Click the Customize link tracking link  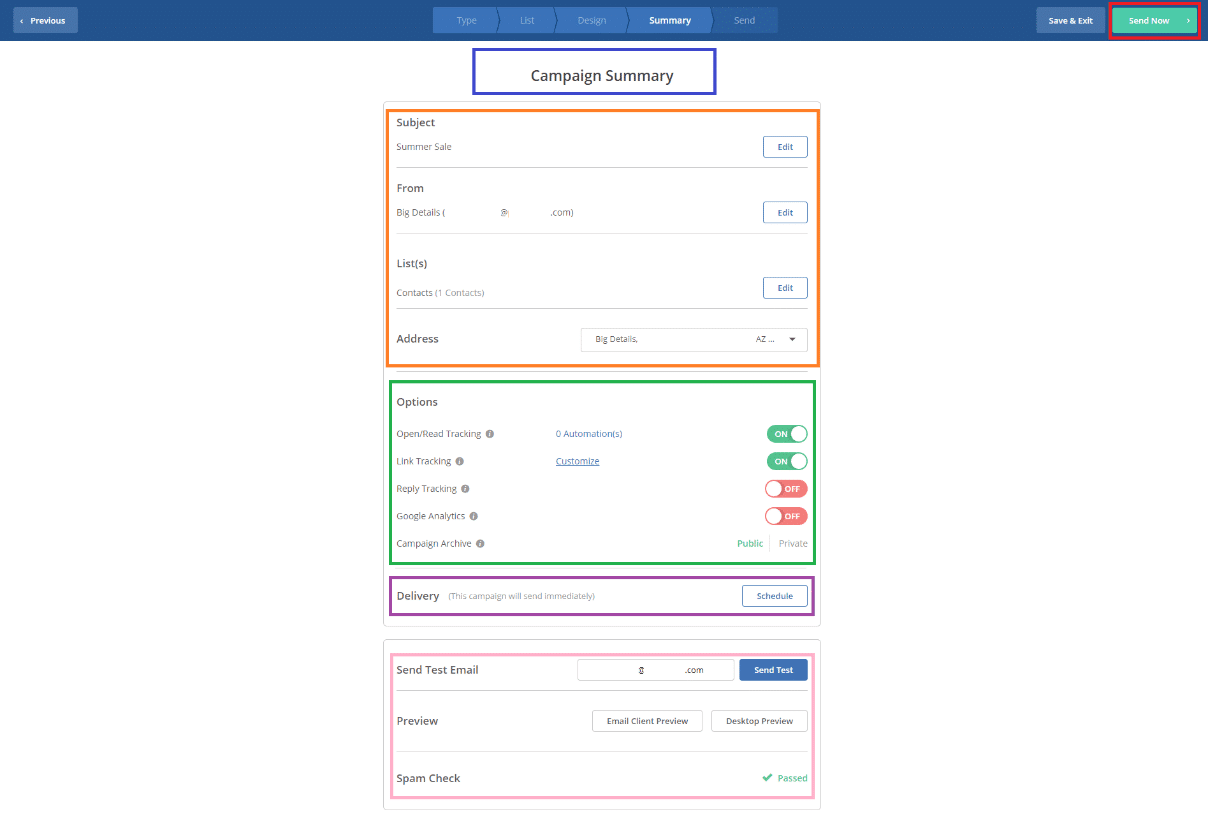tap(578, 461)
